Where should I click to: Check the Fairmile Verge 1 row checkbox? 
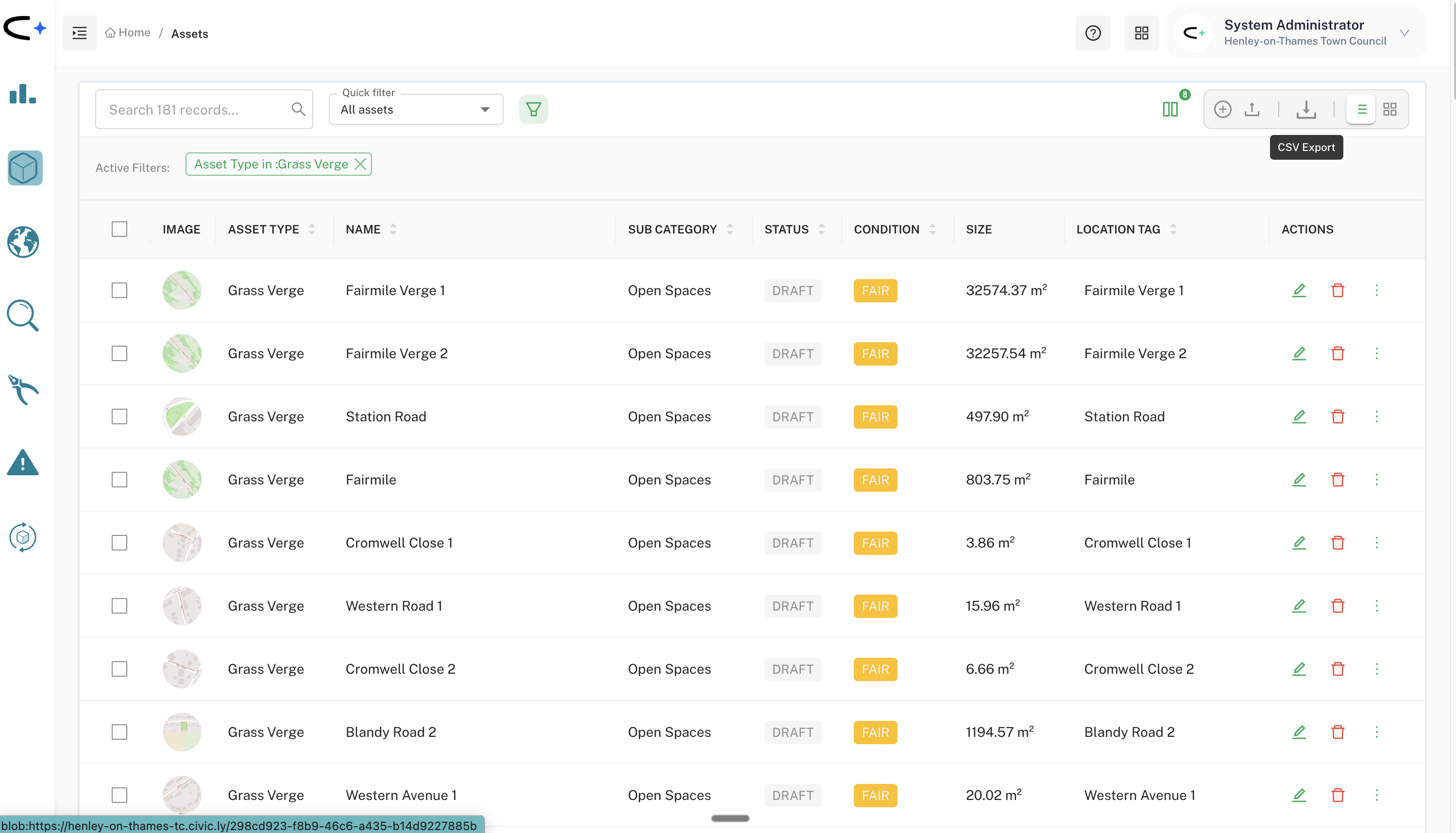(x=119, y=290)
